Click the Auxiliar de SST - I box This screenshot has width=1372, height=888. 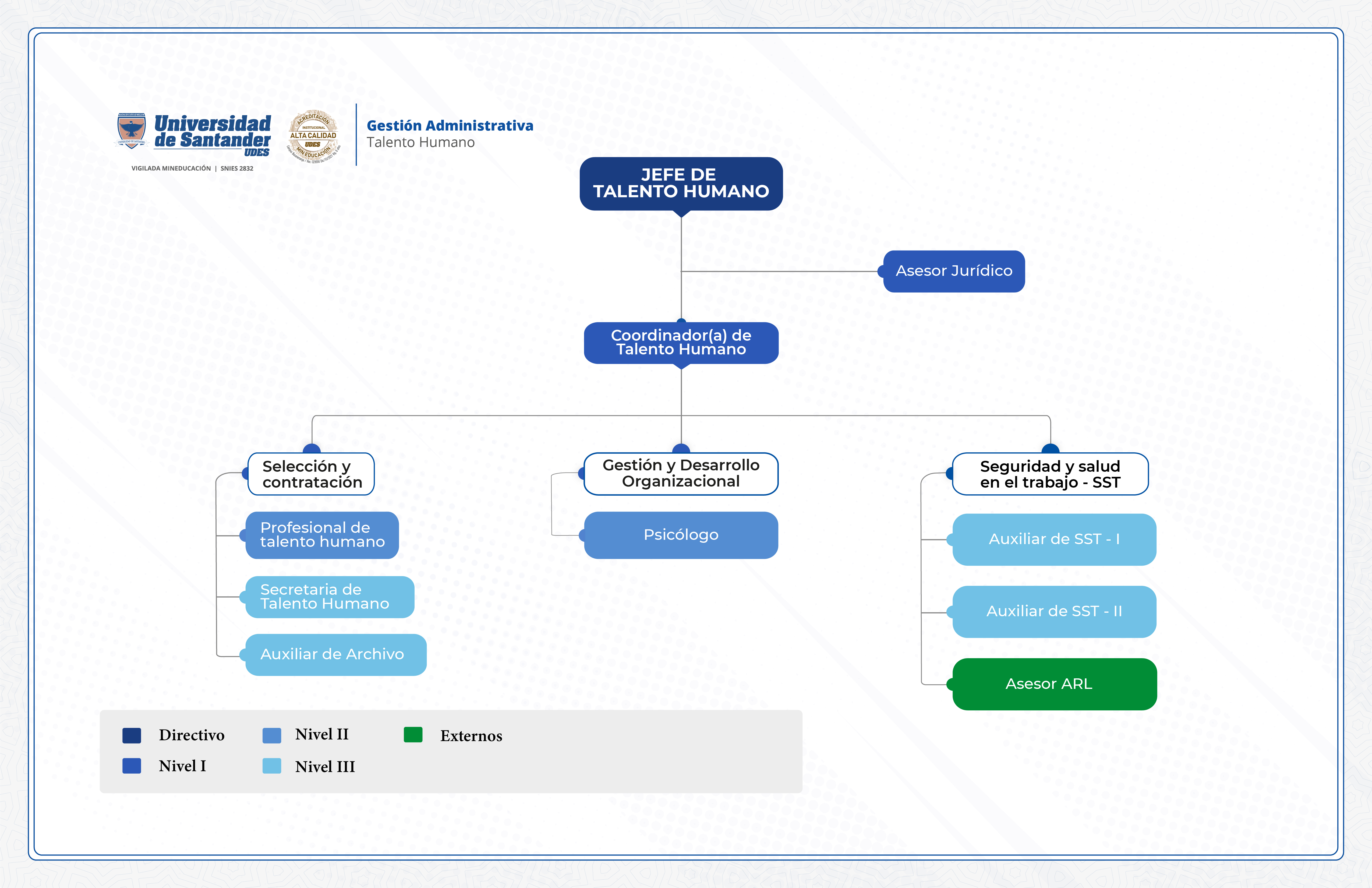coord(1054,539)
